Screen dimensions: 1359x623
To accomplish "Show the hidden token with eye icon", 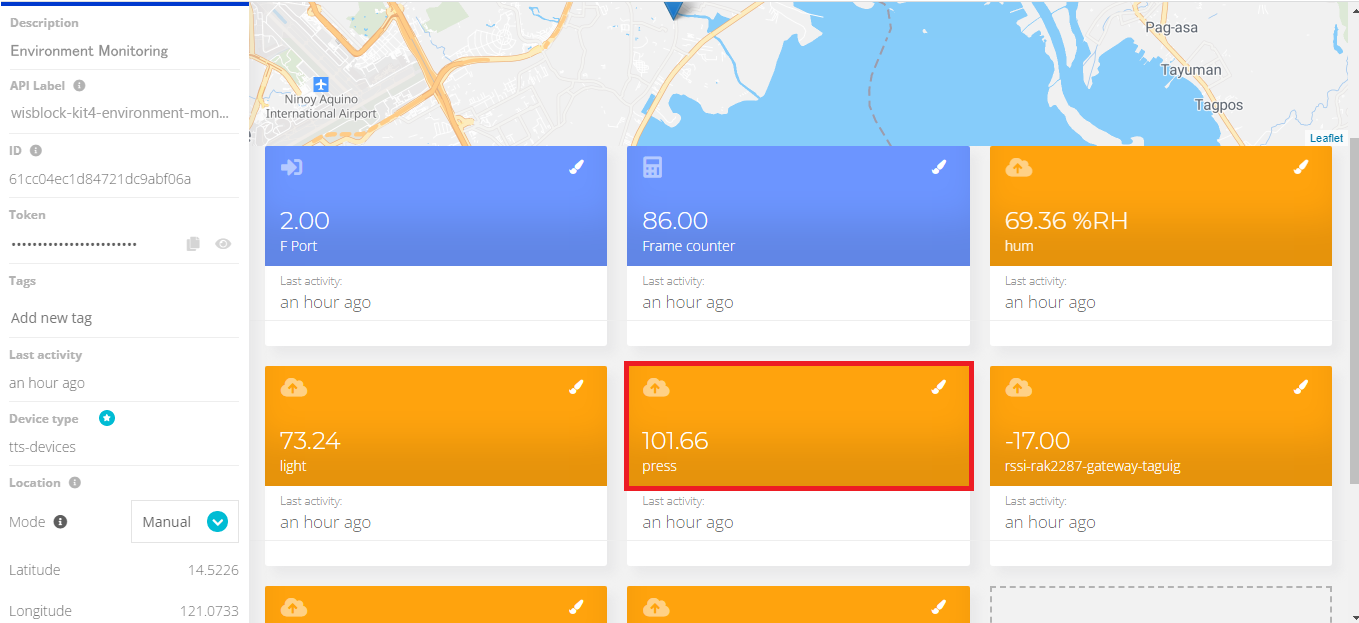I will [224, 244].
